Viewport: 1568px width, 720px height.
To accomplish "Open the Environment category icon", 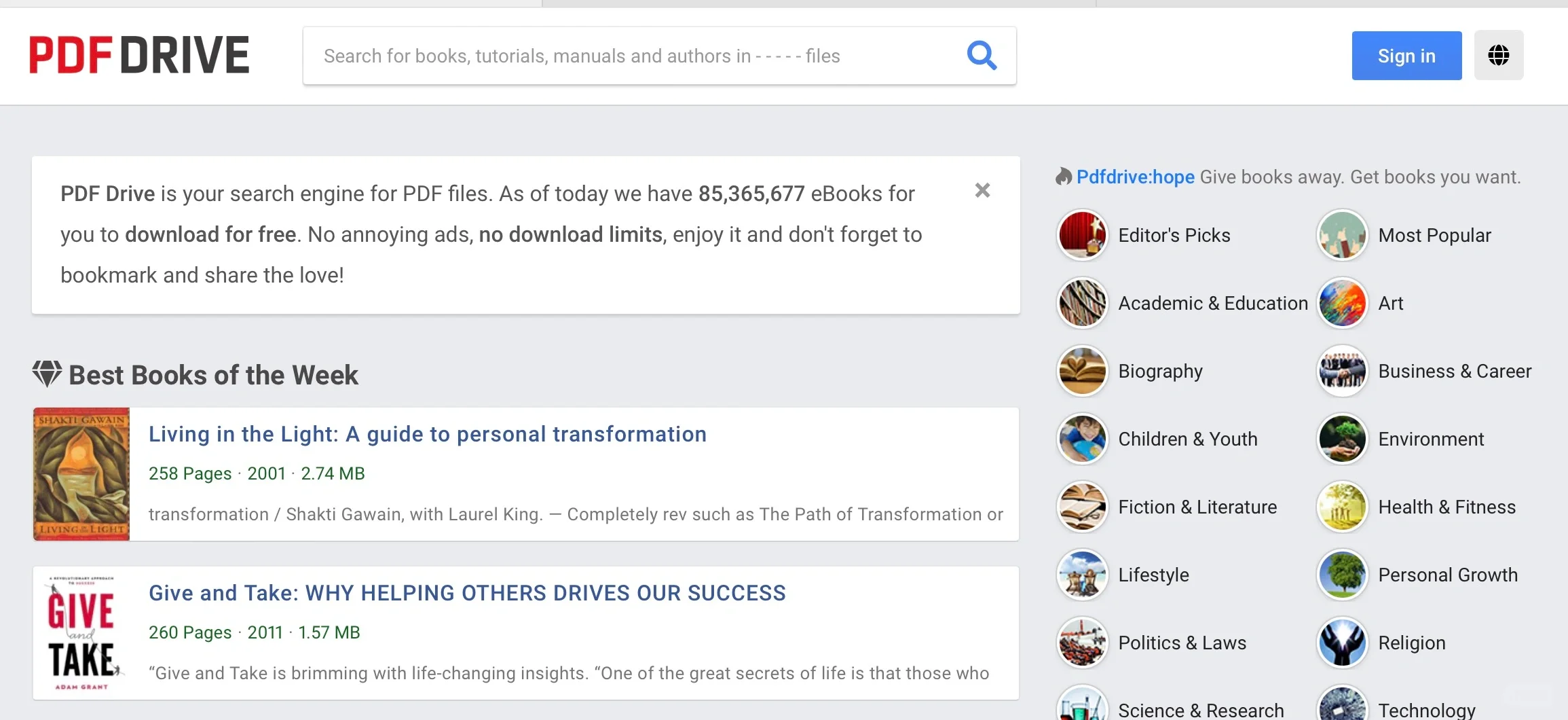I will pos(1342,439).
